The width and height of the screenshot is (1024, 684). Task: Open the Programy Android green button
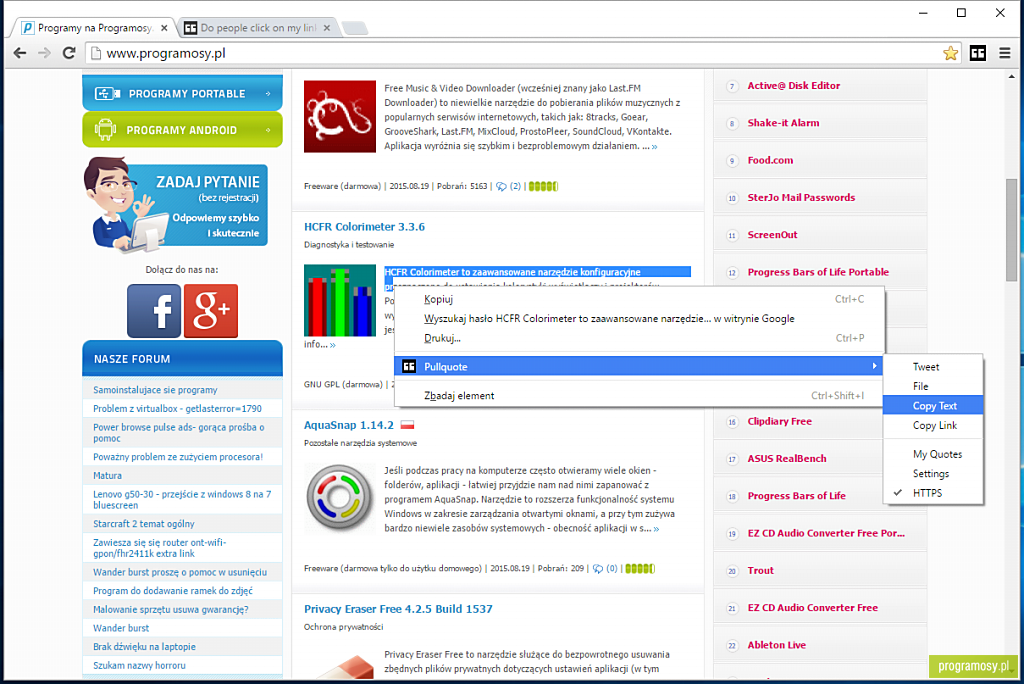pos(182,129)
